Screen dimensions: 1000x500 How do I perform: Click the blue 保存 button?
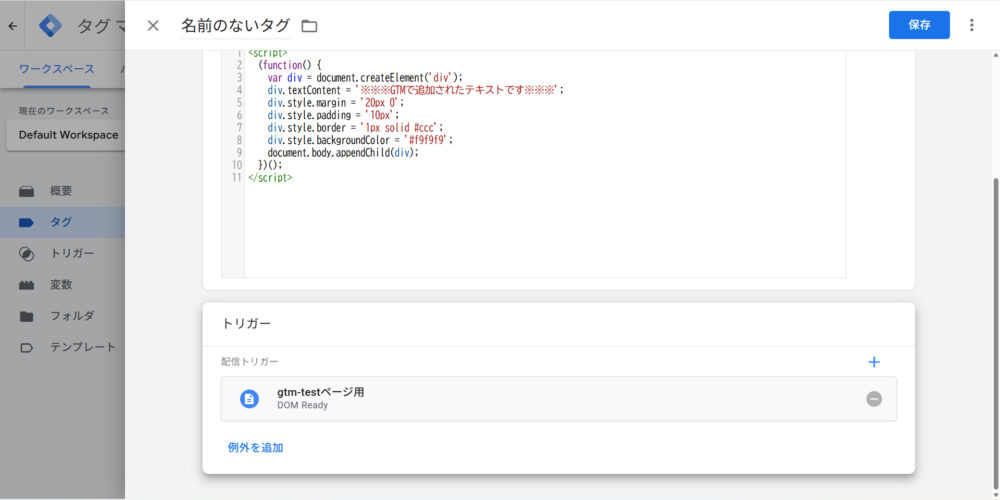click(918, 25)
